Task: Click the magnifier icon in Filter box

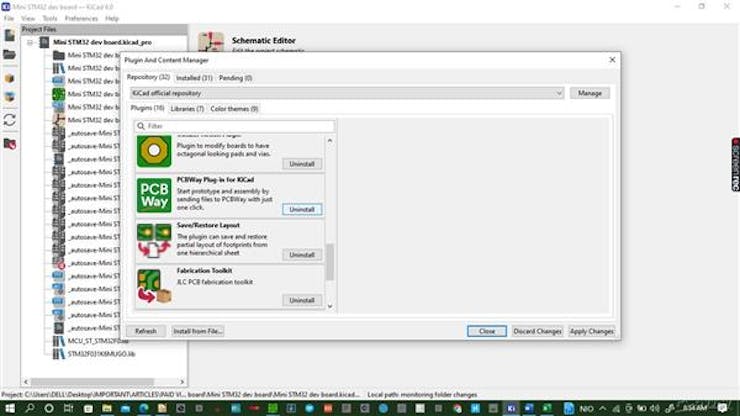Action: pyautogui.click(x=141, y=126)
